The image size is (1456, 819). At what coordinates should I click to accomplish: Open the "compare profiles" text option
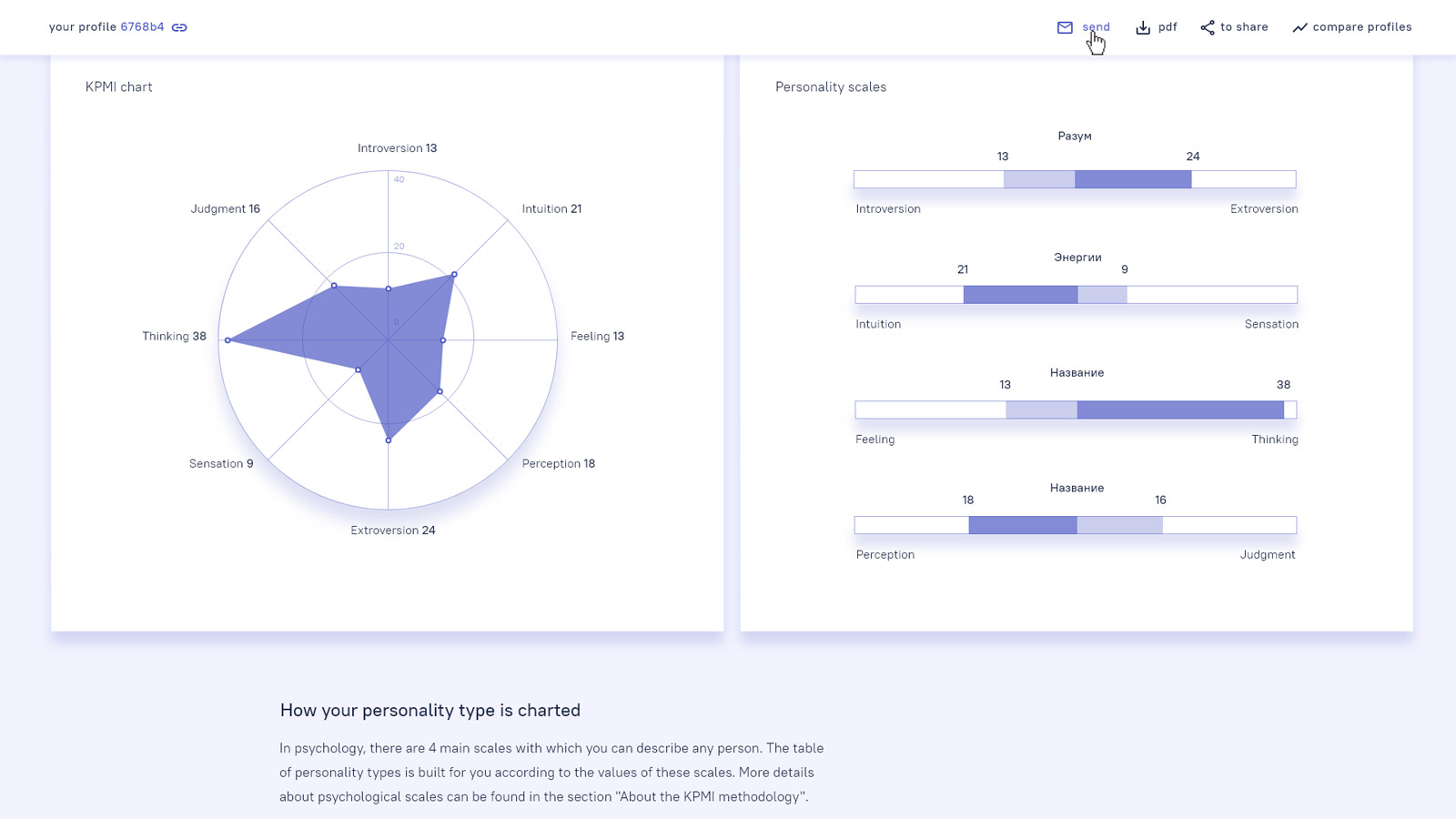click(x=1362, y=27)
